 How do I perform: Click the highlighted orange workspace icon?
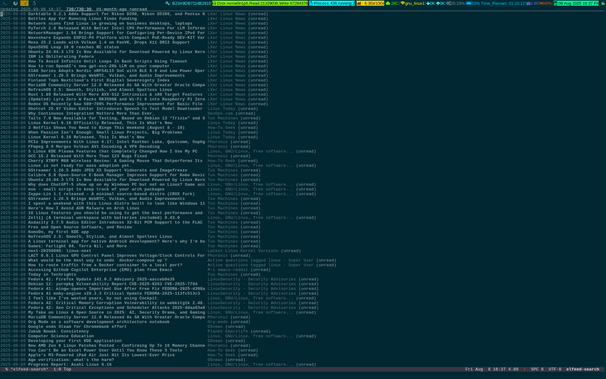click(x=24, y=3)
